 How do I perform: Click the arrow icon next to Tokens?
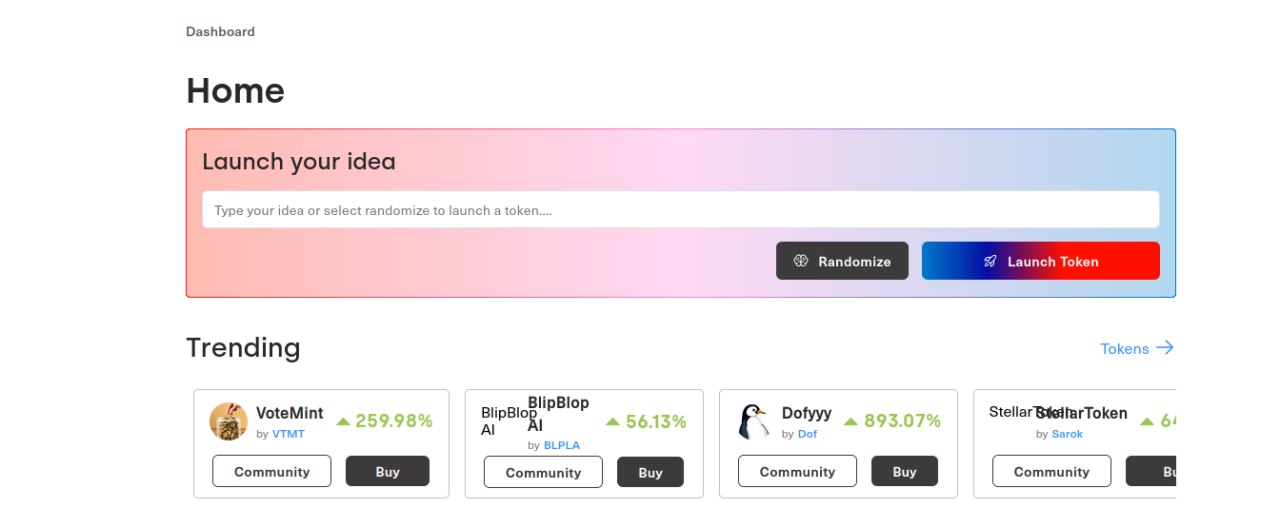(x=1165, y=348)
